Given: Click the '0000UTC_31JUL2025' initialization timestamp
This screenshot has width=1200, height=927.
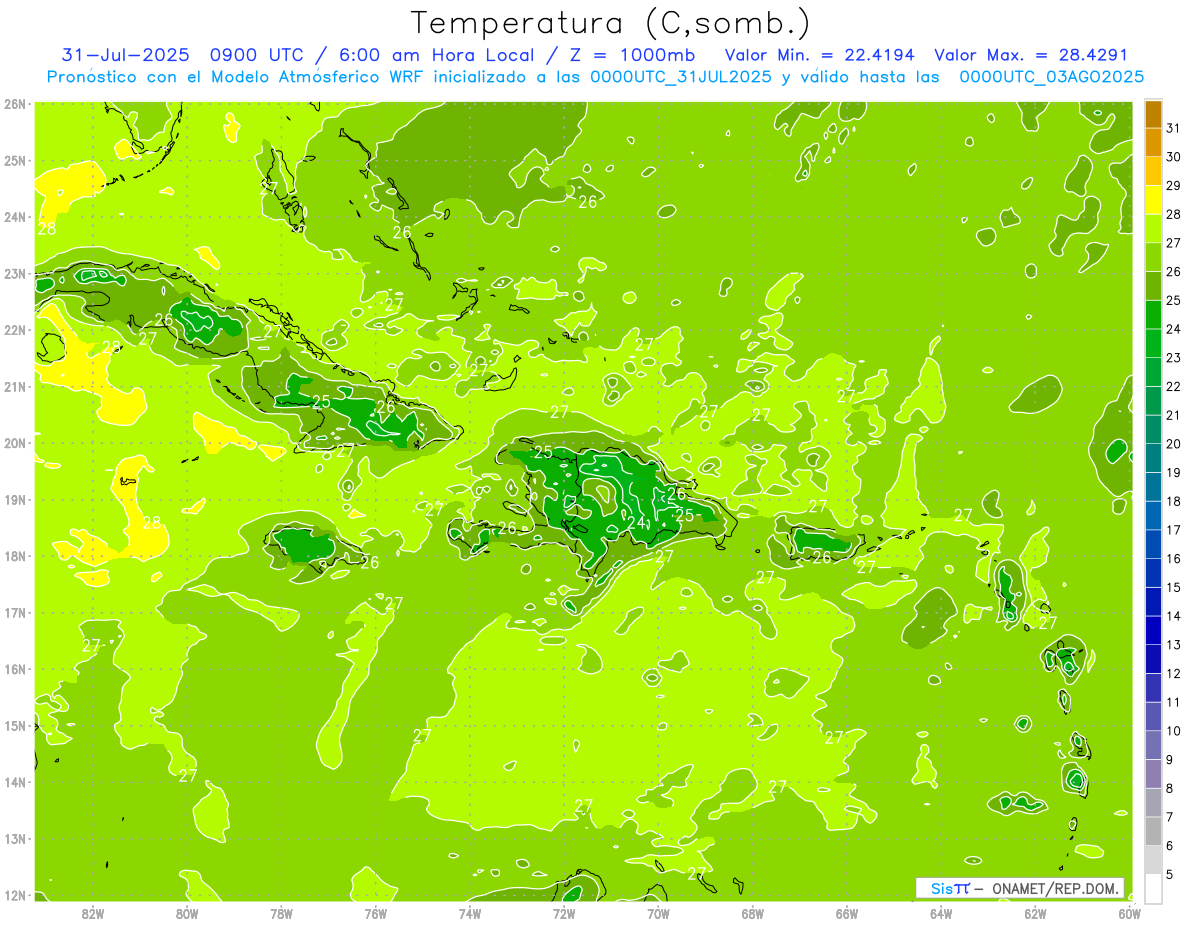Looking at the screenshot, I should pyautogui.click(x=681, y=77).
